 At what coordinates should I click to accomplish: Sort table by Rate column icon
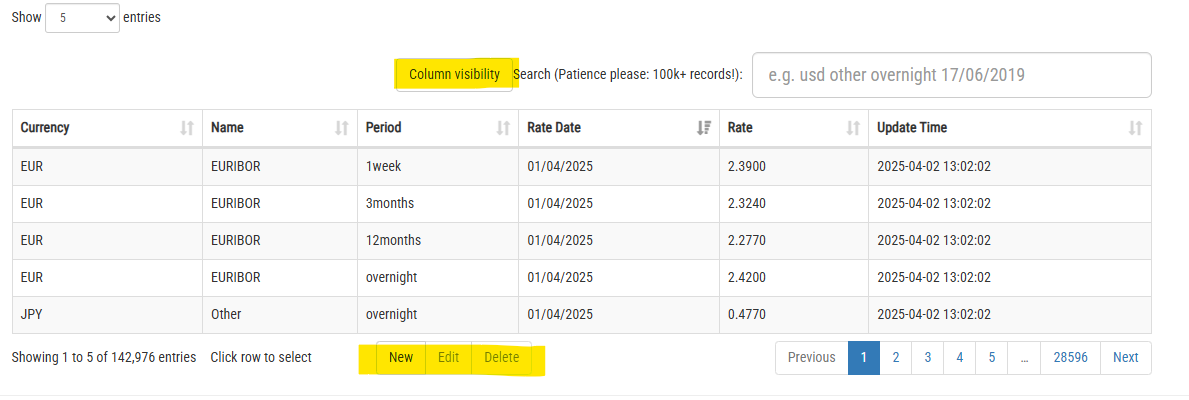pos(853,128)
